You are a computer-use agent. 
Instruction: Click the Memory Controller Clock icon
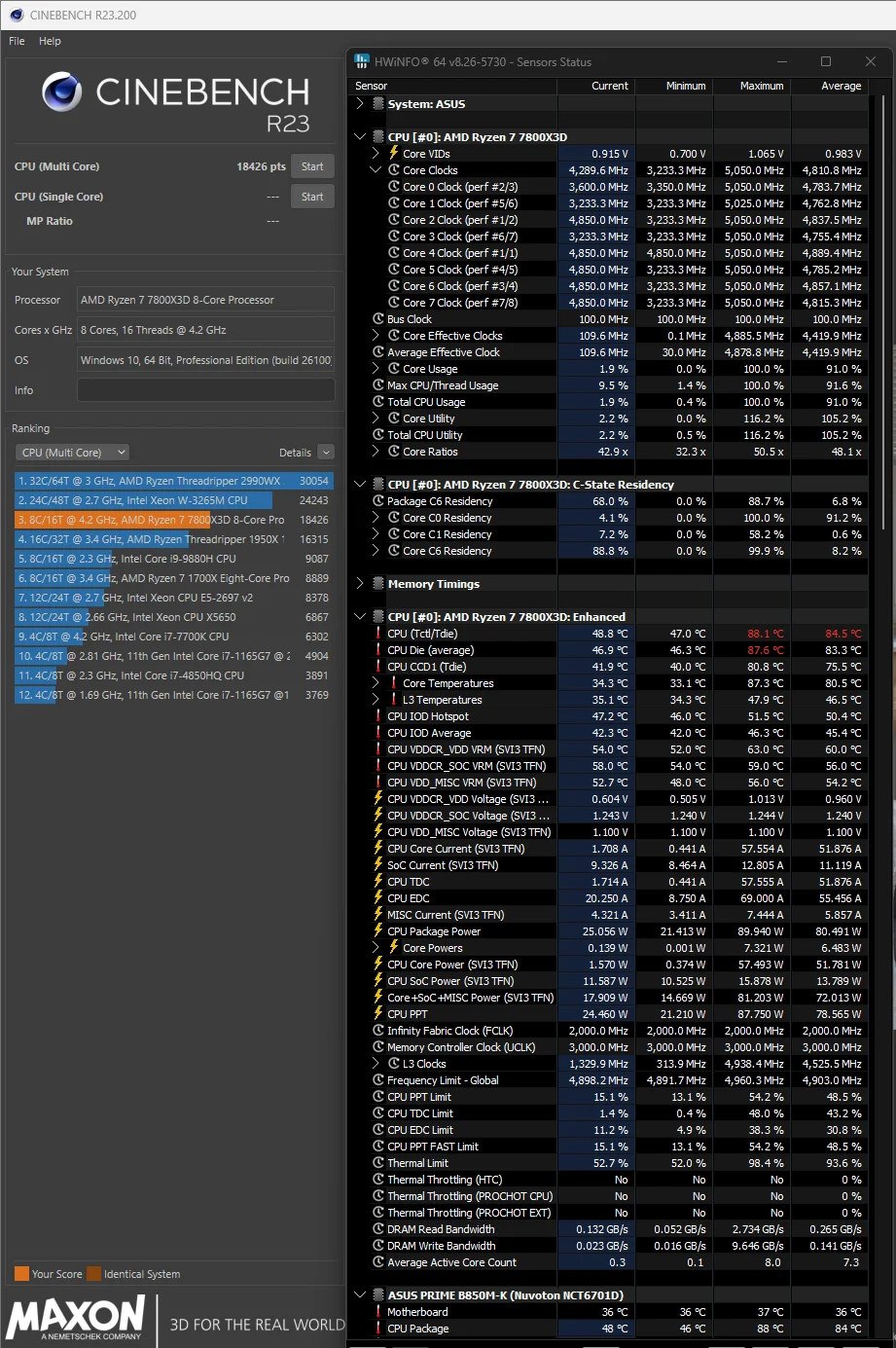click(x=378, y=1047)
